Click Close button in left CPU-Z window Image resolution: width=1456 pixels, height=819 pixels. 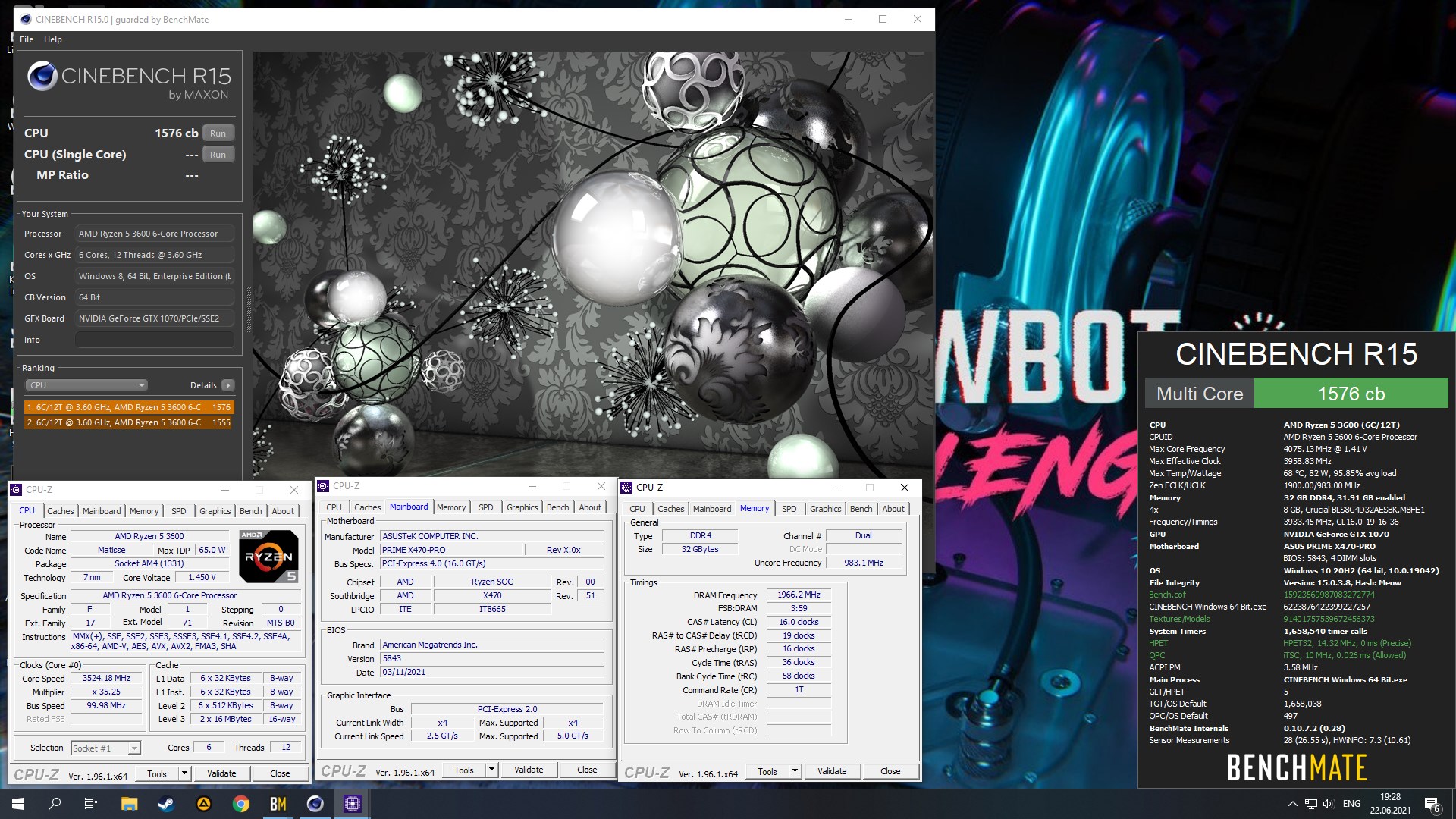(x=280, y=774)
